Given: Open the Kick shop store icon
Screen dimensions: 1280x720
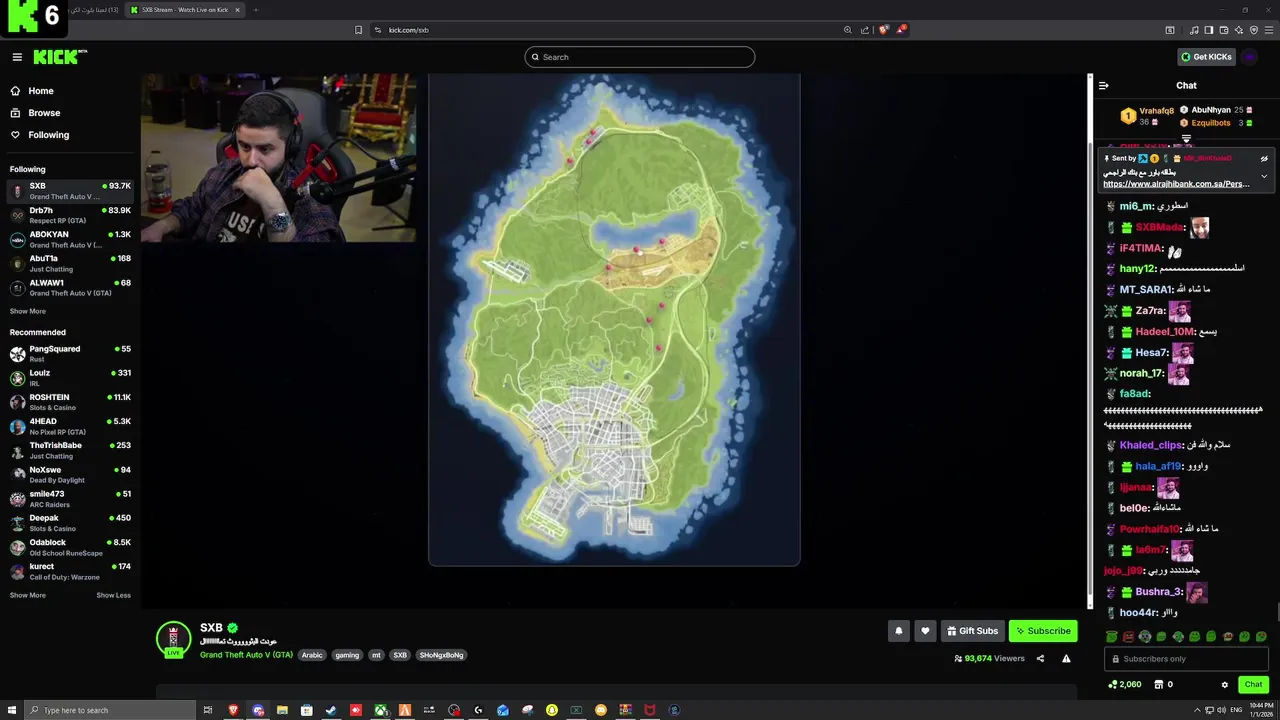Looking at the screenshot, I should 1159,685.
